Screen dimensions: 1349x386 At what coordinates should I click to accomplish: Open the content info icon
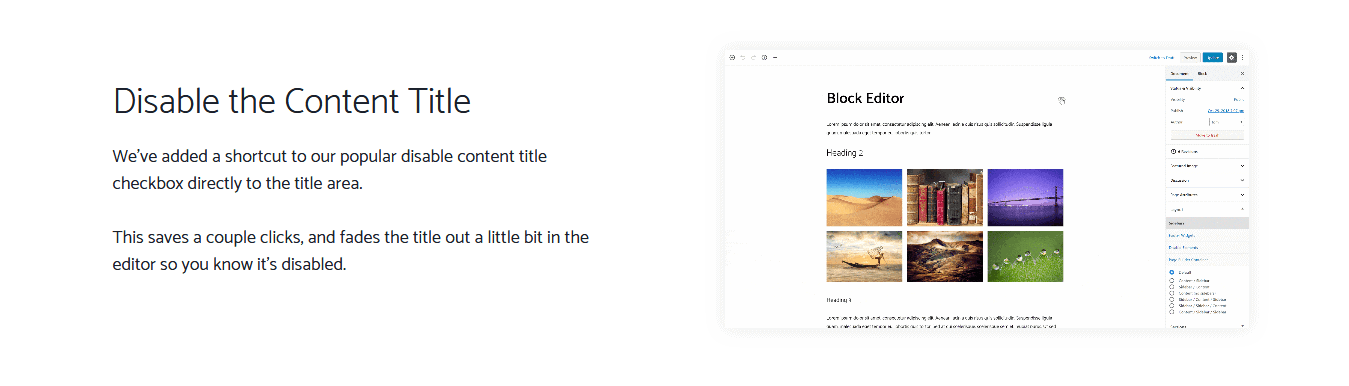764,57
